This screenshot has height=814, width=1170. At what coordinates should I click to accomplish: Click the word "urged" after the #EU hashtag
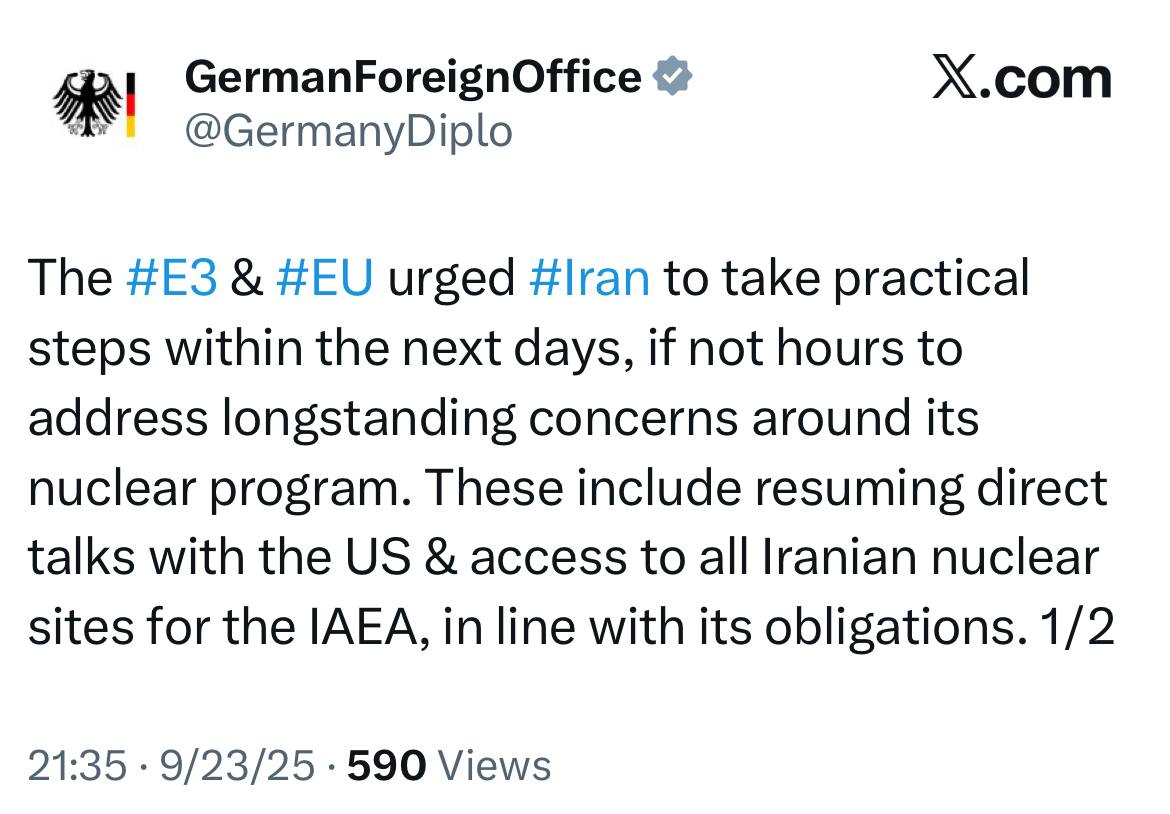coord(450,278)
